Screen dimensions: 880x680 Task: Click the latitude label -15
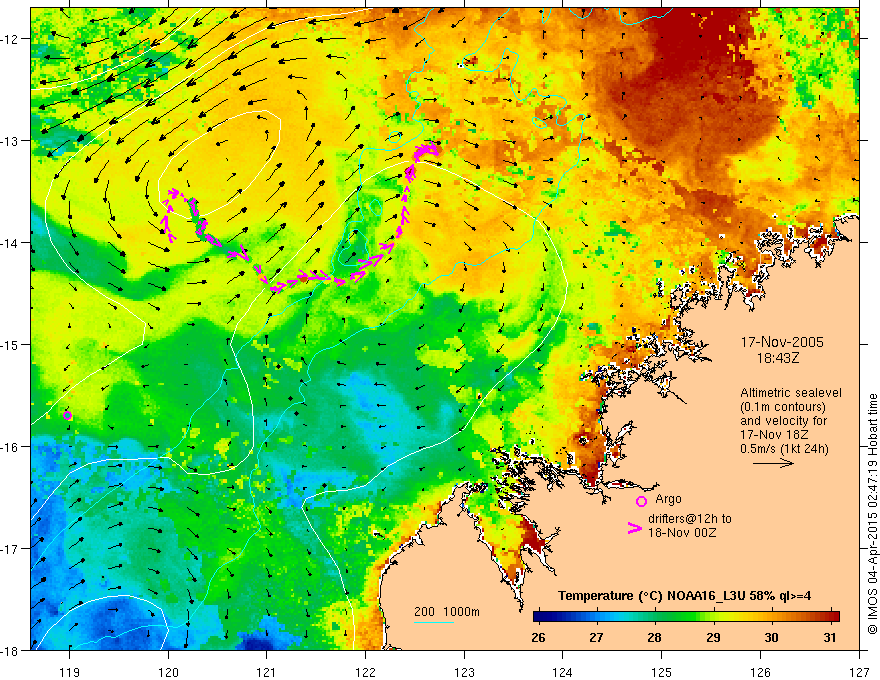tap(11, 344)
